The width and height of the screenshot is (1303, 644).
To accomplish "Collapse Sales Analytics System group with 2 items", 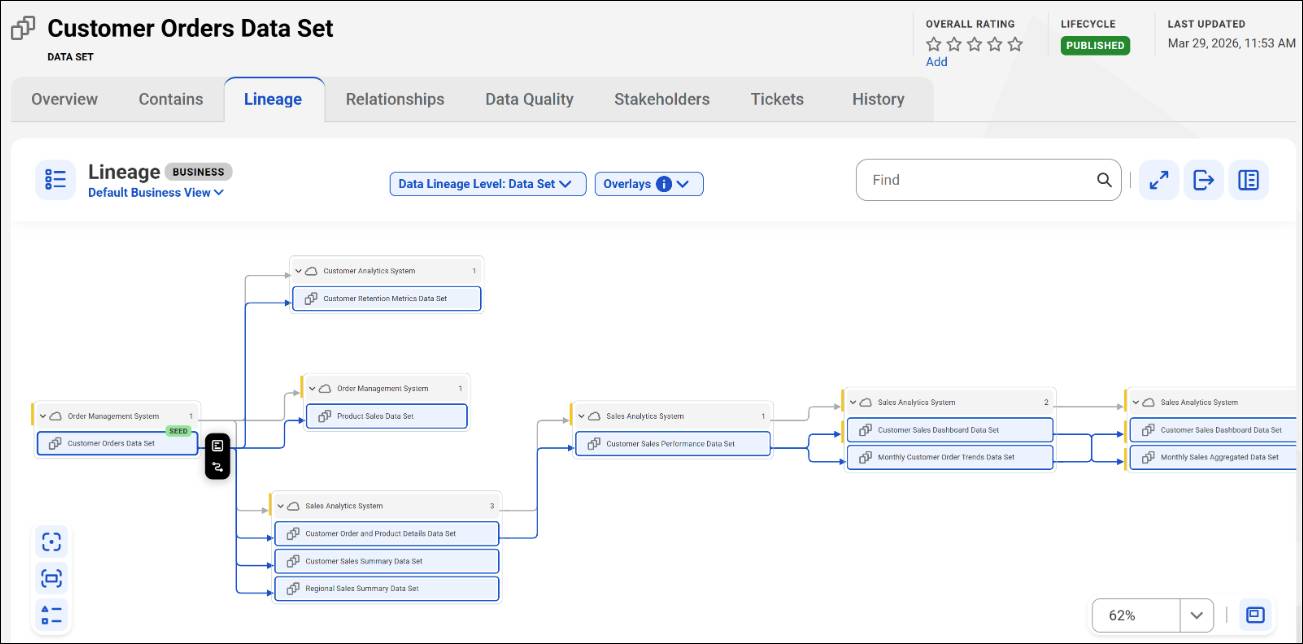I will coord(852,402).
